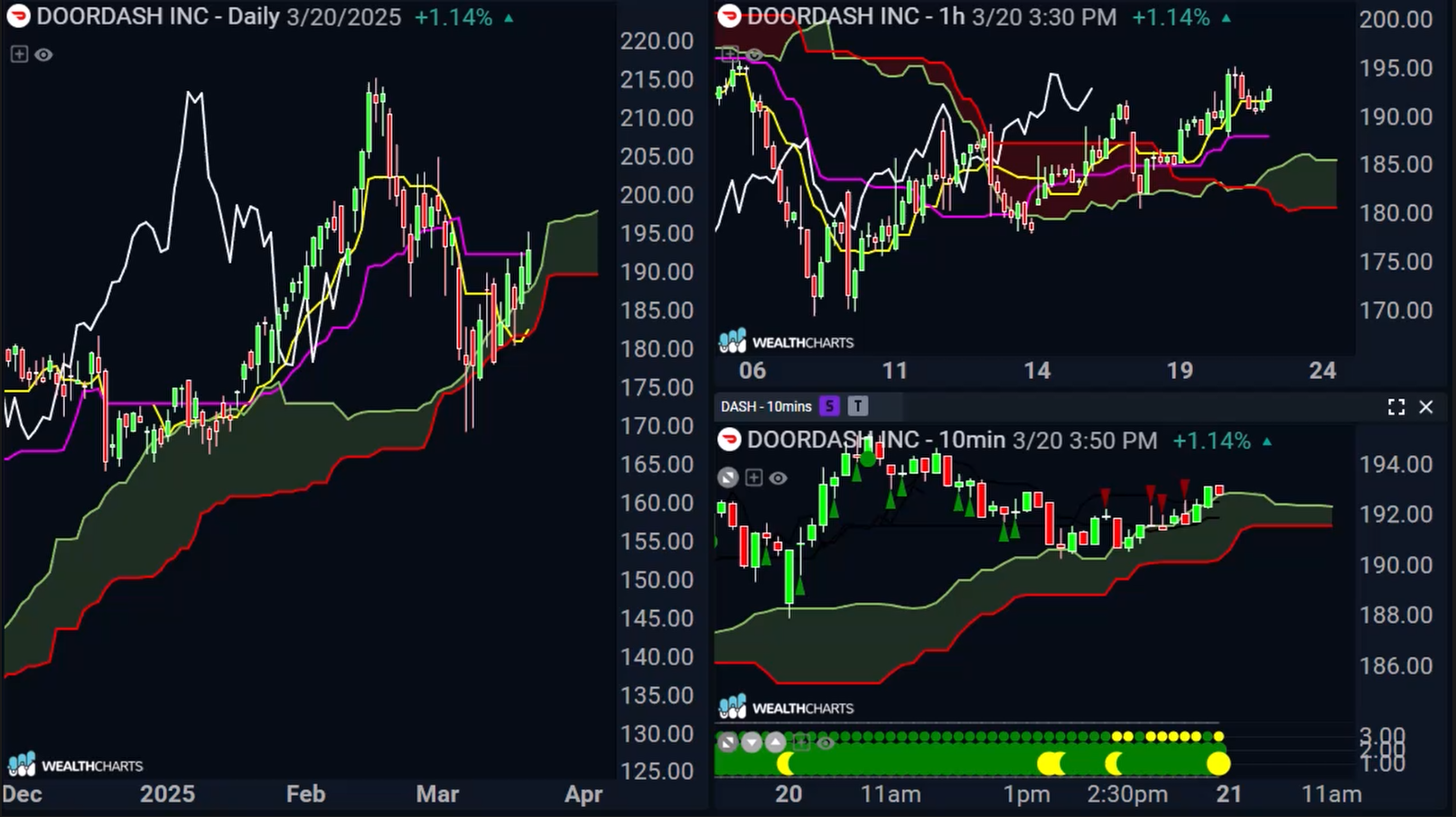Click the +1.14% change on the 1h chart

(x=1171, y=17)
